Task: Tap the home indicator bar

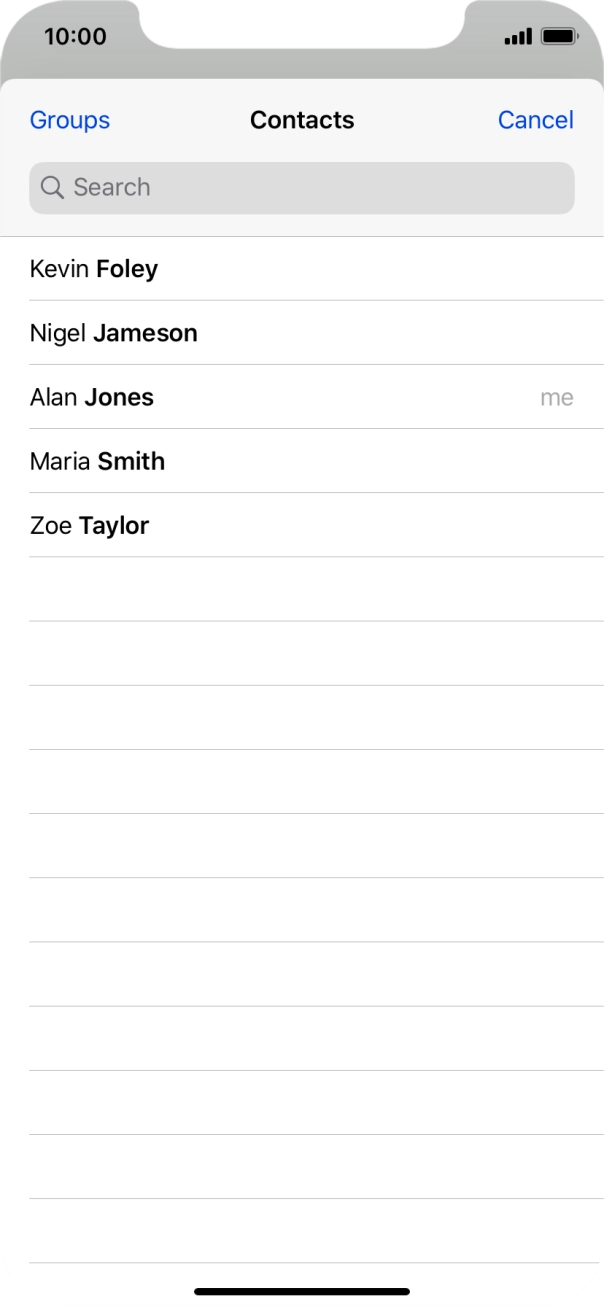Action: tap(302, 1291)
